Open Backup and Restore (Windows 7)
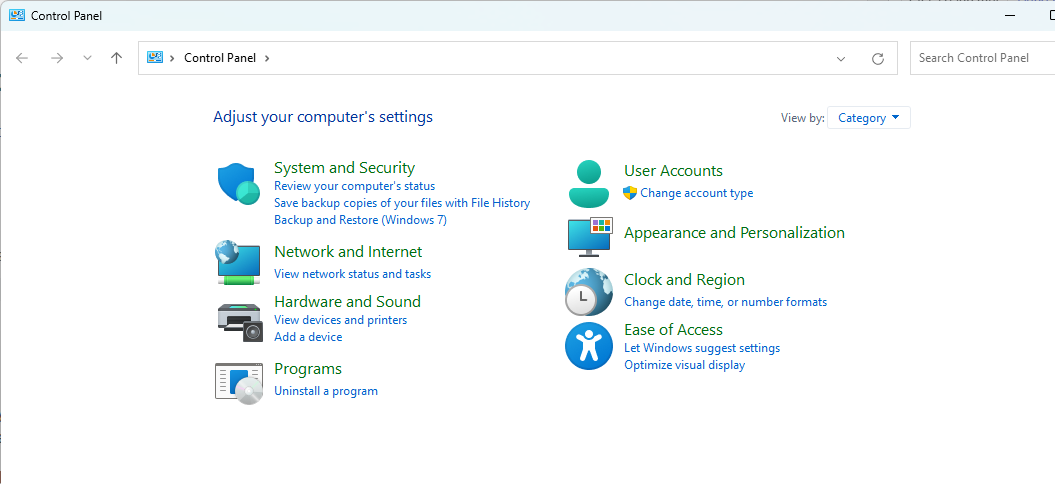1055x484 pixels. tap(360, 219)
